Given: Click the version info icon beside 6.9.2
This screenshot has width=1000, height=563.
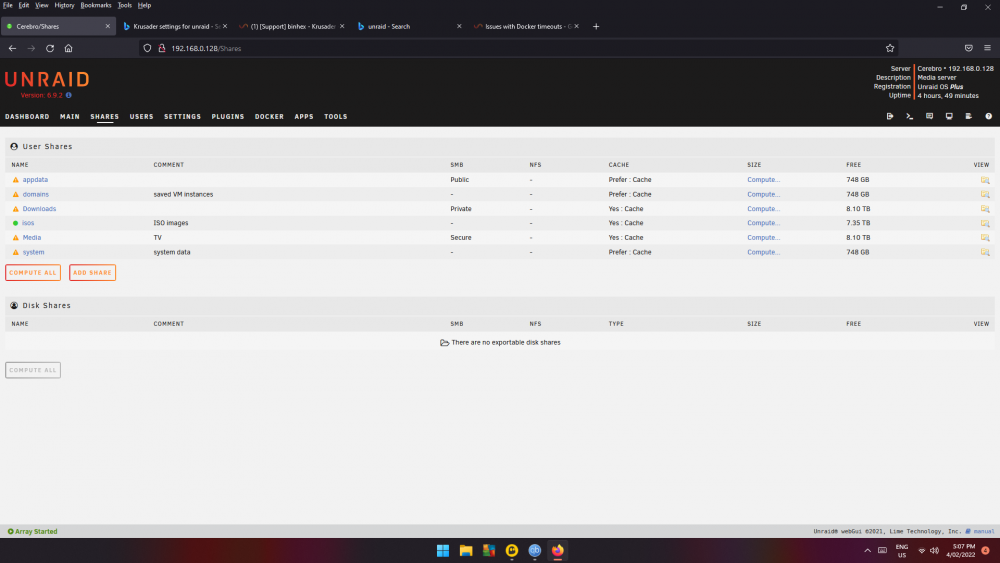Looking at the screenshot, I should click(x=69, y=95).
